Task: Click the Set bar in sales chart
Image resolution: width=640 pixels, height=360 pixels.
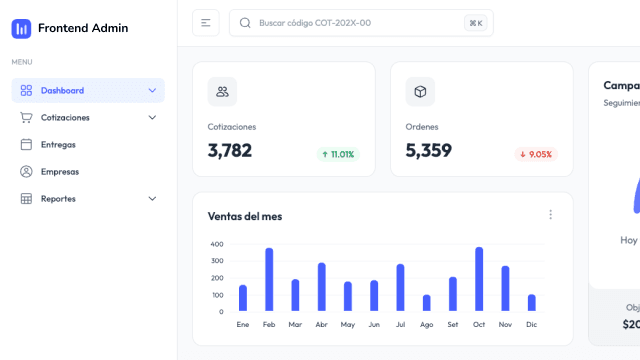Action: point(453,294)
